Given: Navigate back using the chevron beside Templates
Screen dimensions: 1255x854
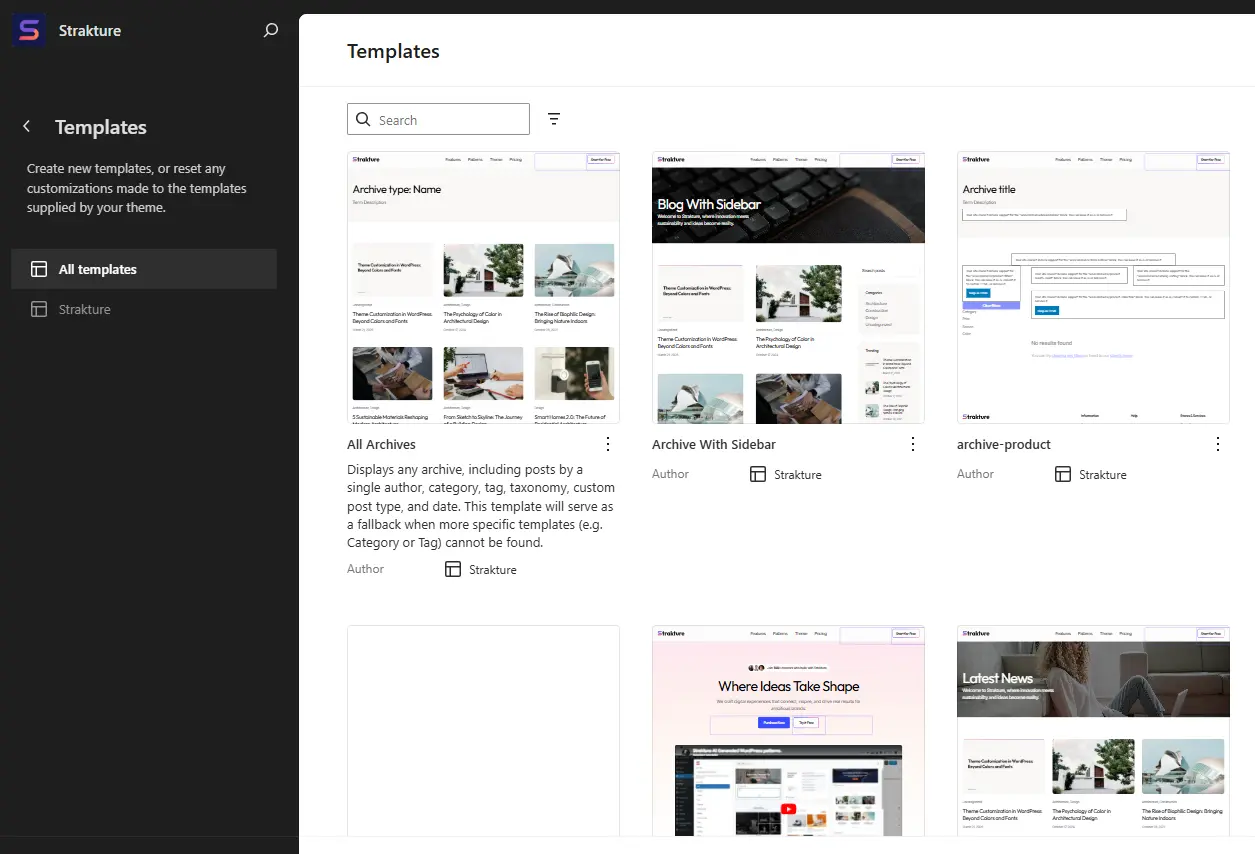Looking at the screenshot, I should click(25, 127).
